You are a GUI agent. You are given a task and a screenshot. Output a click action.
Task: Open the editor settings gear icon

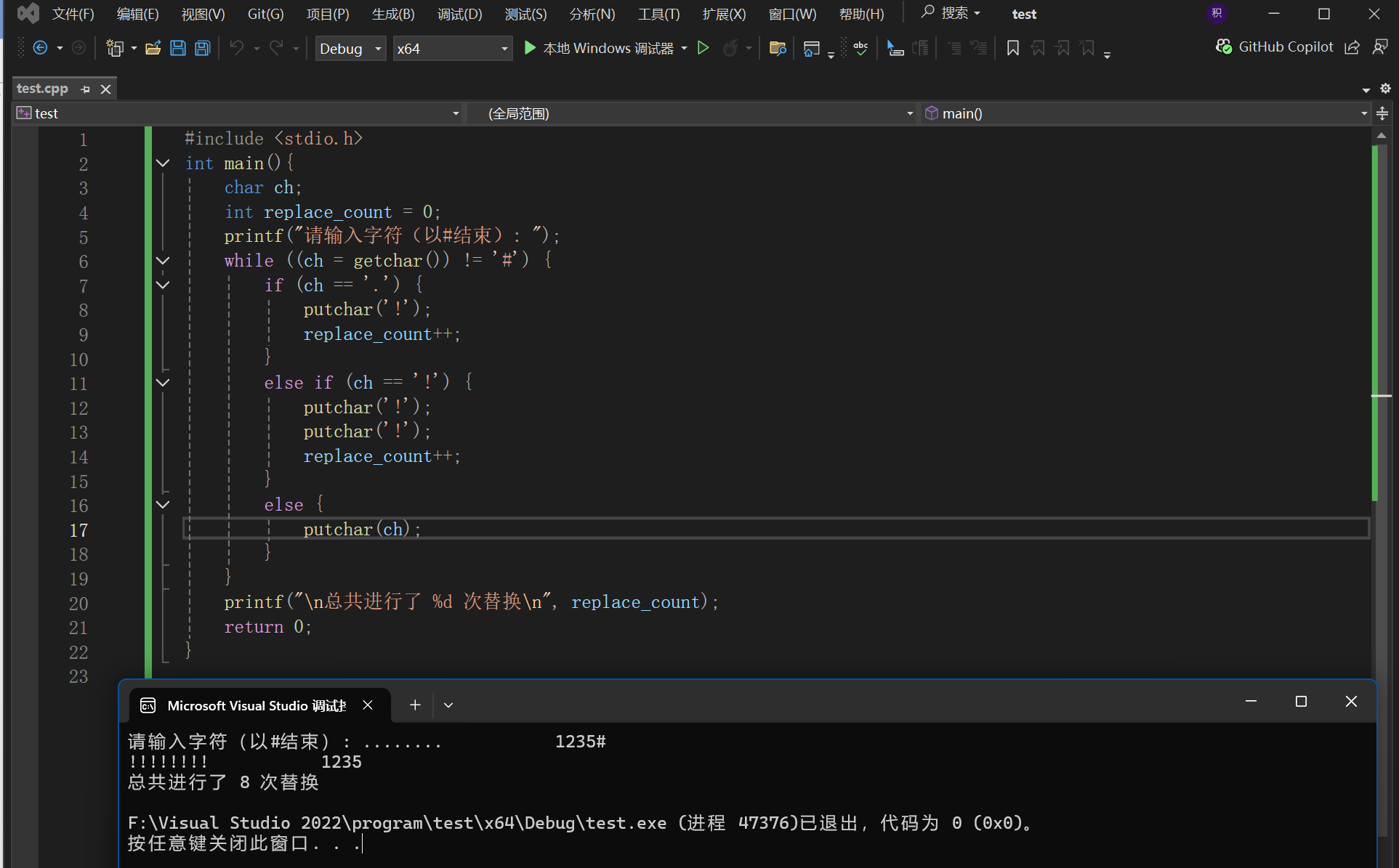pos(1385,89)
